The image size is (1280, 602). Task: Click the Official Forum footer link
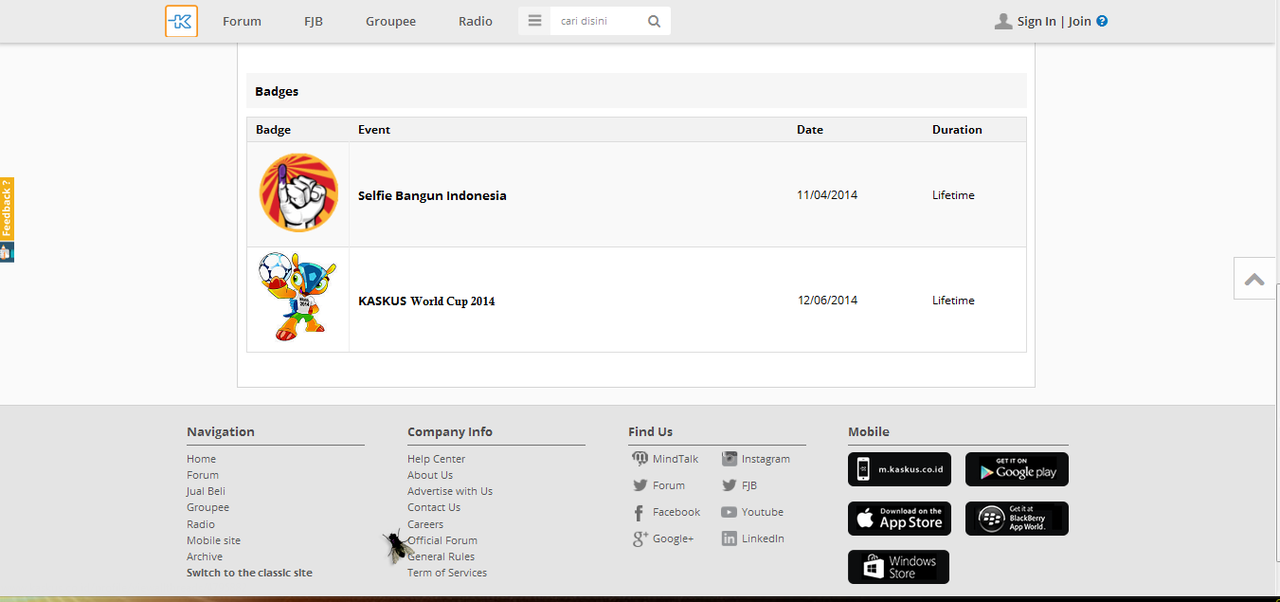[x=443, y=540]
